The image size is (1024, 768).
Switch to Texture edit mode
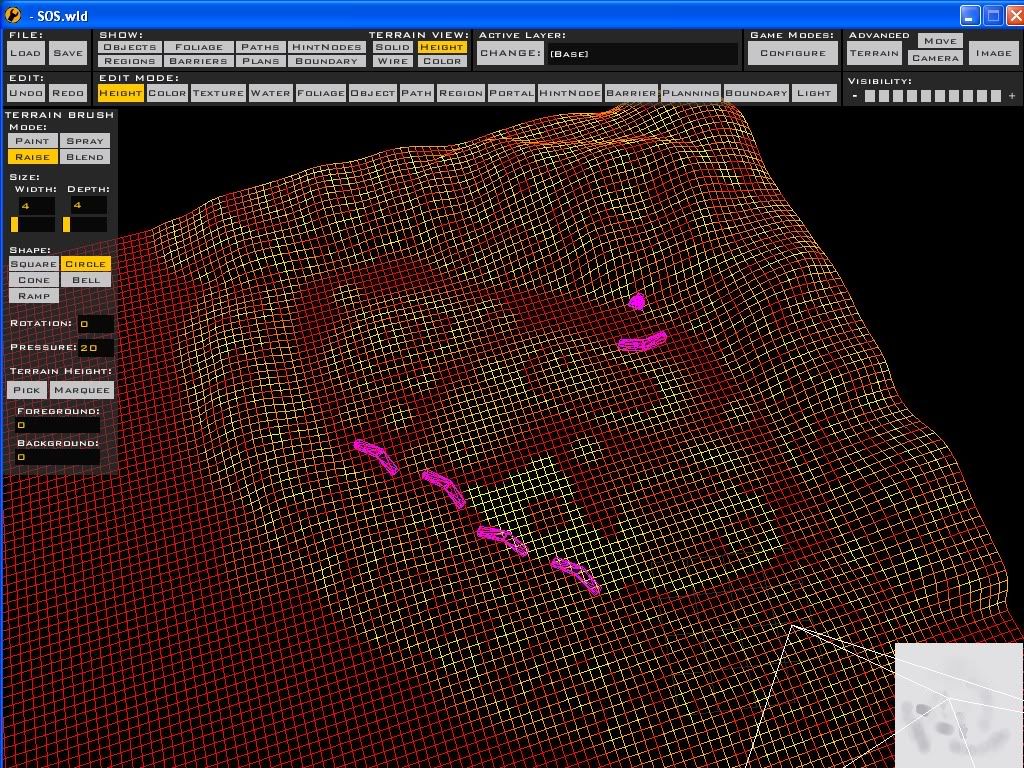218,93
